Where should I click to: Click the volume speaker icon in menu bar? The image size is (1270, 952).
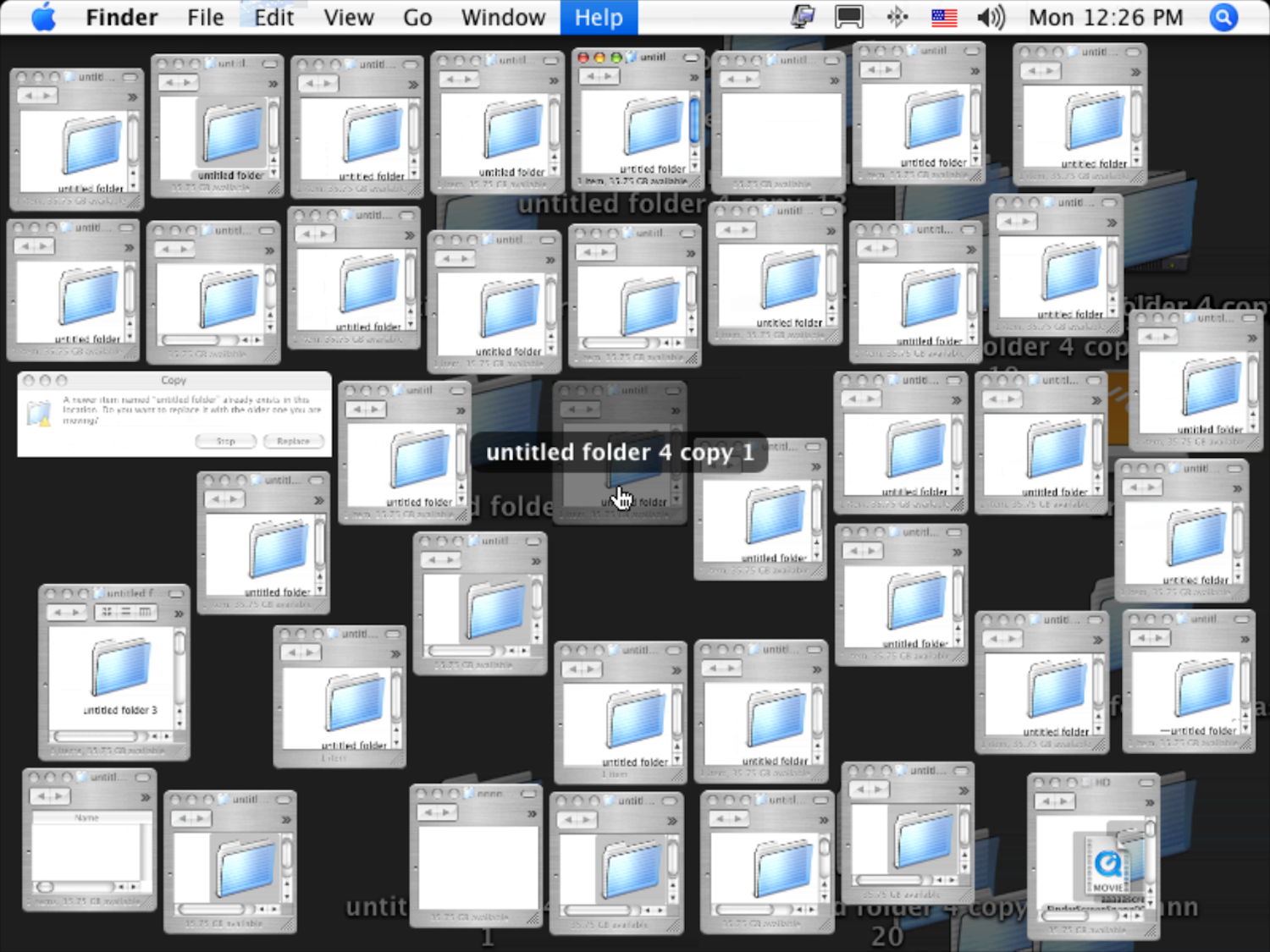(990, 17)
